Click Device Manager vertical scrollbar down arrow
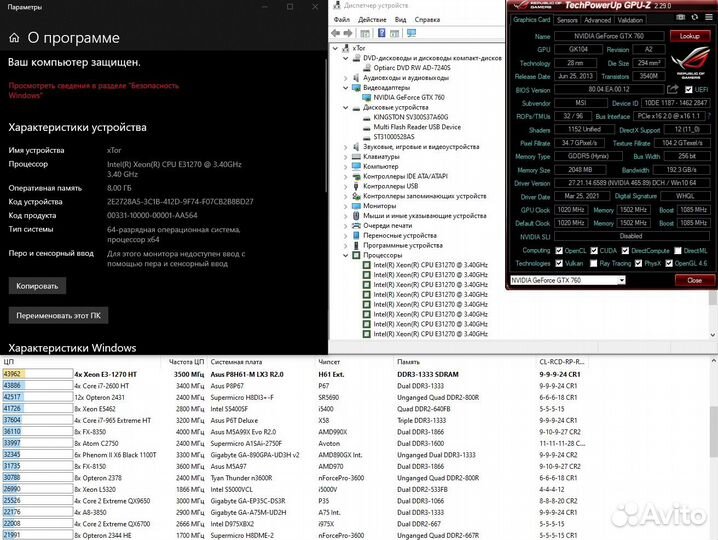Image resolution: width=718 pixels, height=540 pixels. tap(713, 335)
